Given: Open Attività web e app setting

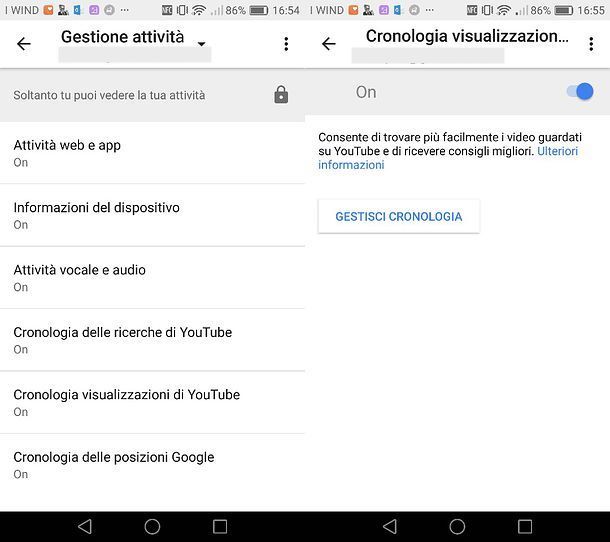Looking at the screenshot, I should point(152,153).
